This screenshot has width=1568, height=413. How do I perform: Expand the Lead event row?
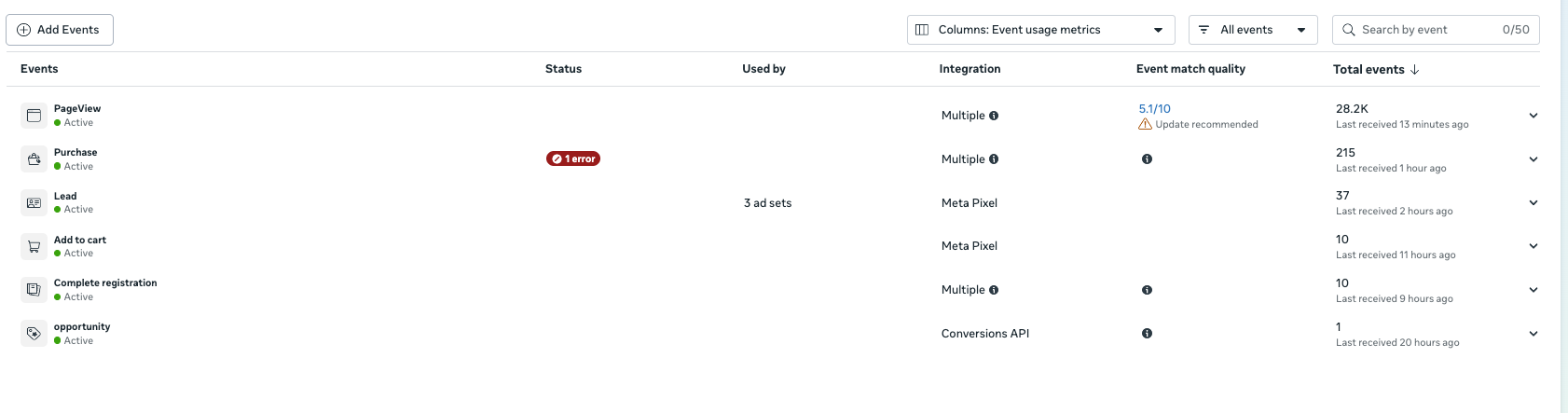[1534, 202]
